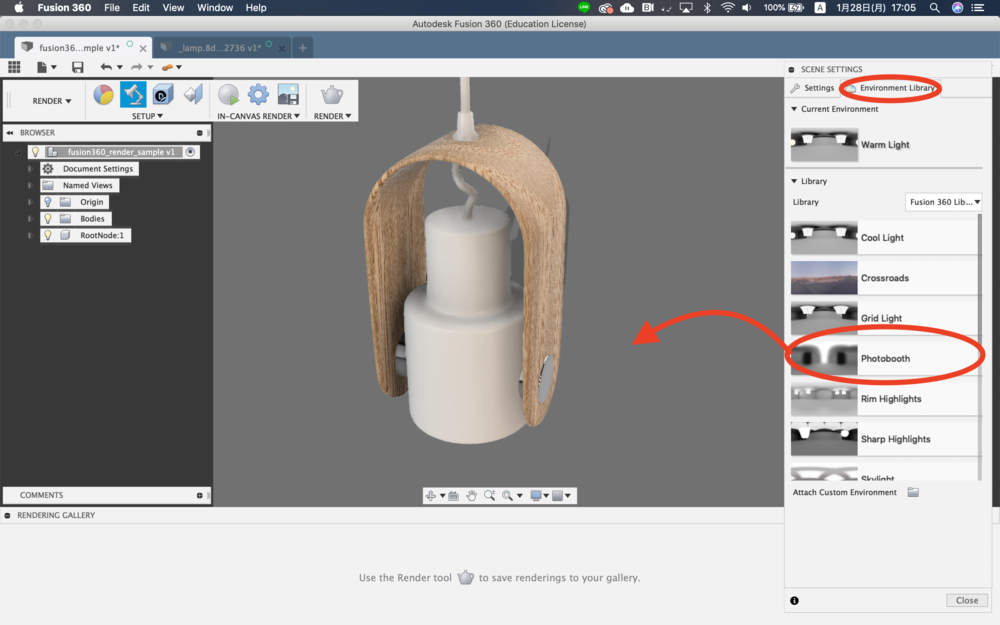This screenshot has height=625, width=1000.
Task: Click the Decal tool icon
Action: click(x=163, y=95)
